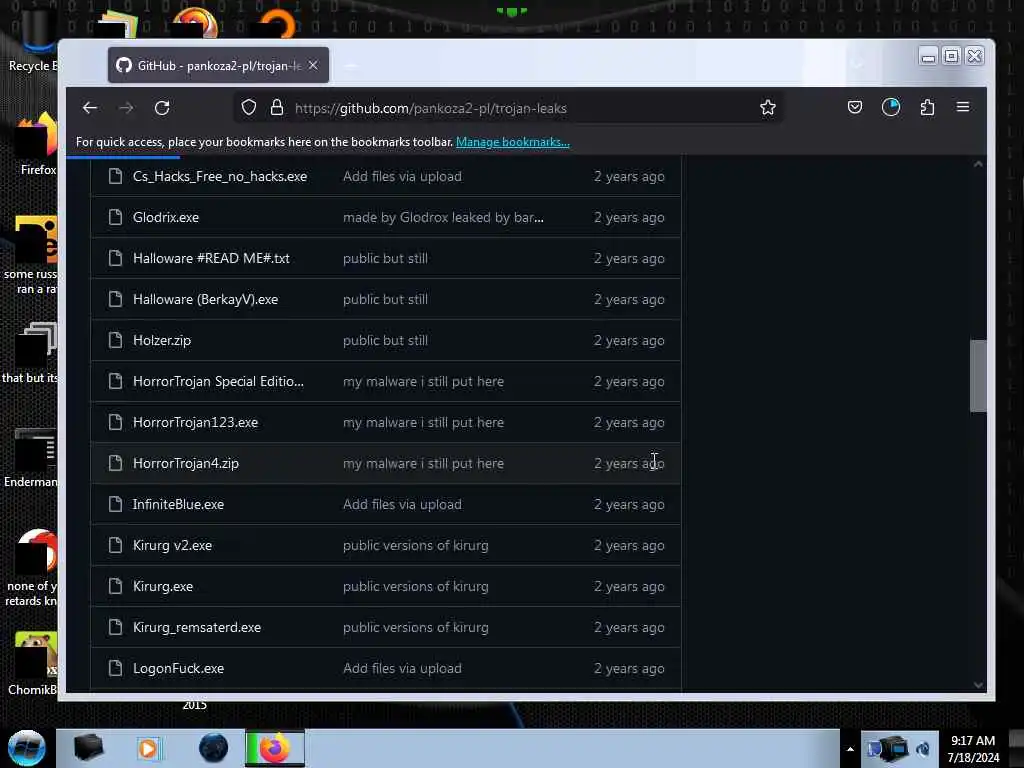This screenshot has width=1024, height=768.
Task: Open the Kirurg.exe file link
Action: 163,586
